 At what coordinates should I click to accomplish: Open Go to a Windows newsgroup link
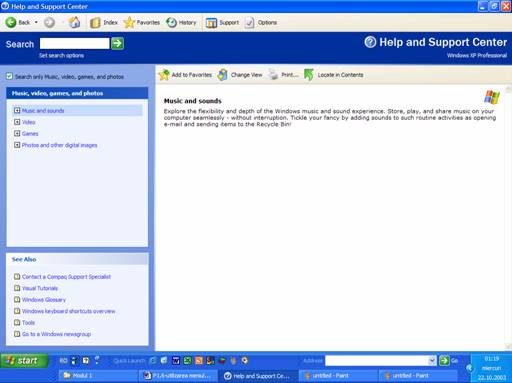pos(56,334)
